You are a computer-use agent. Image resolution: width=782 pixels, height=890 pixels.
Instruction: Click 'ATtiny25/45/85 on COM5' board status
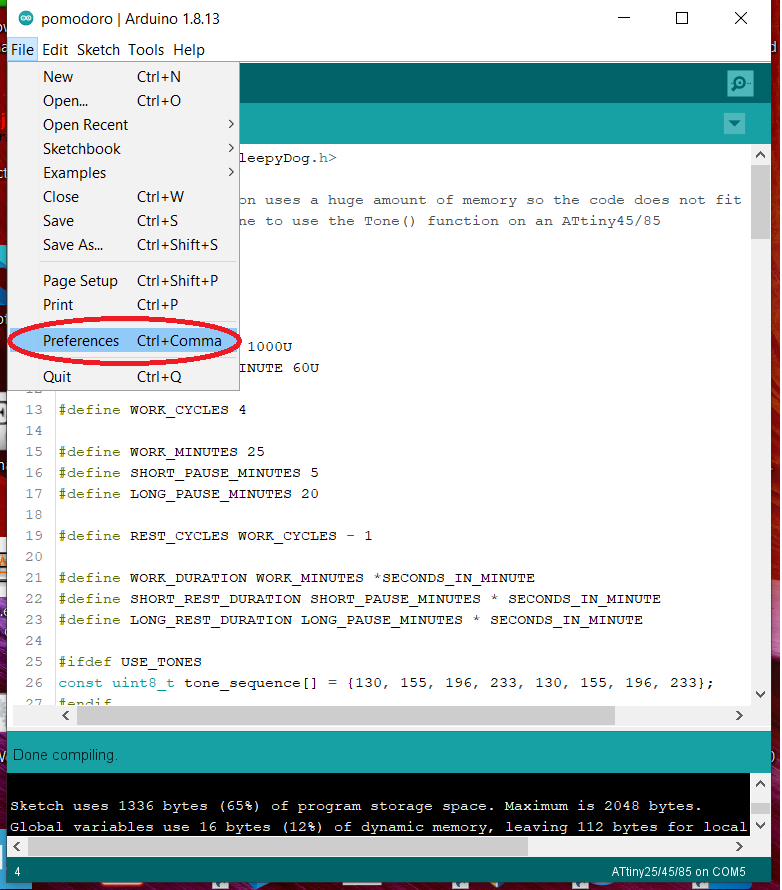678,872
